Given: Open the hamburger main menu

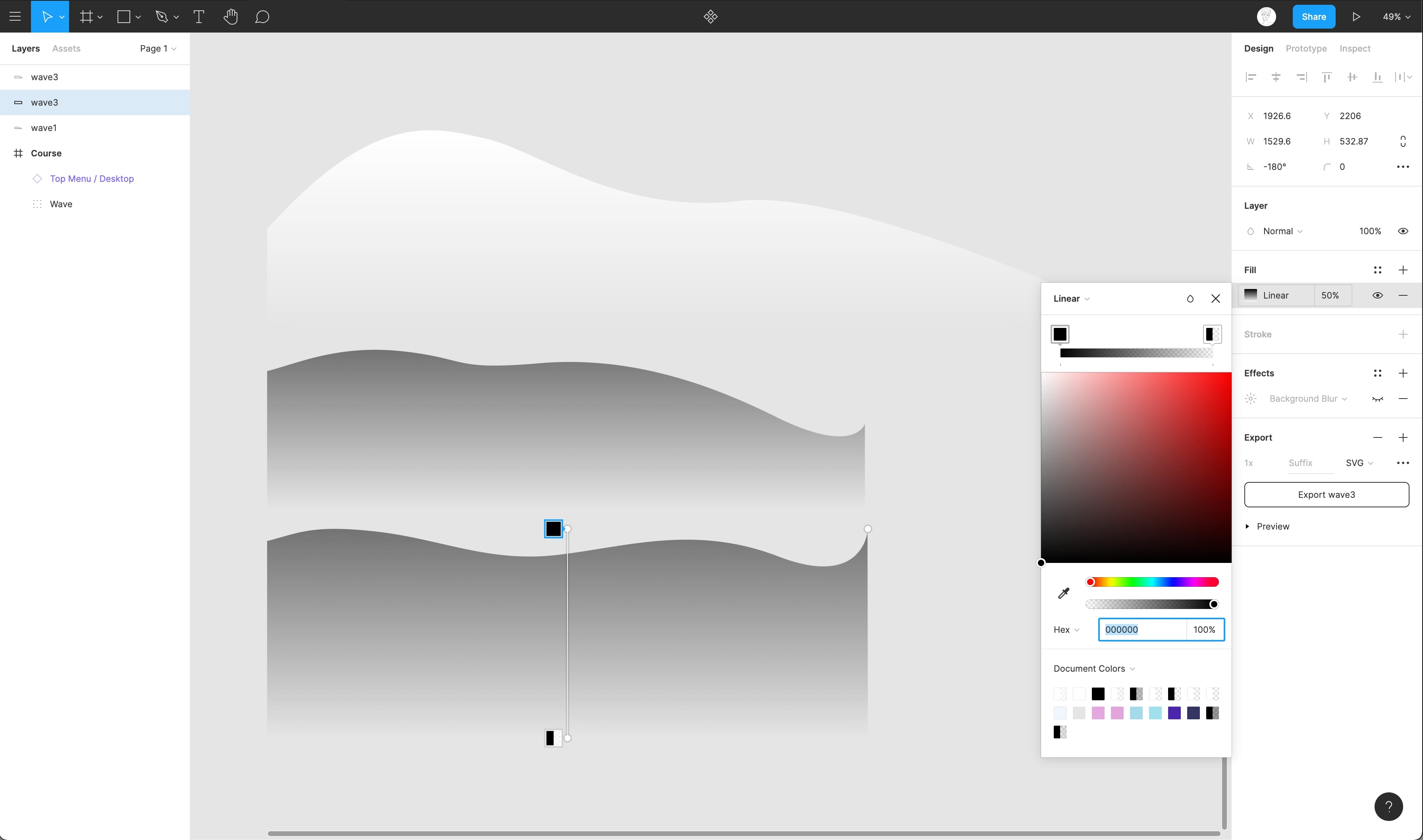Looking at the screenshot, I should click(x=15, y=16).
